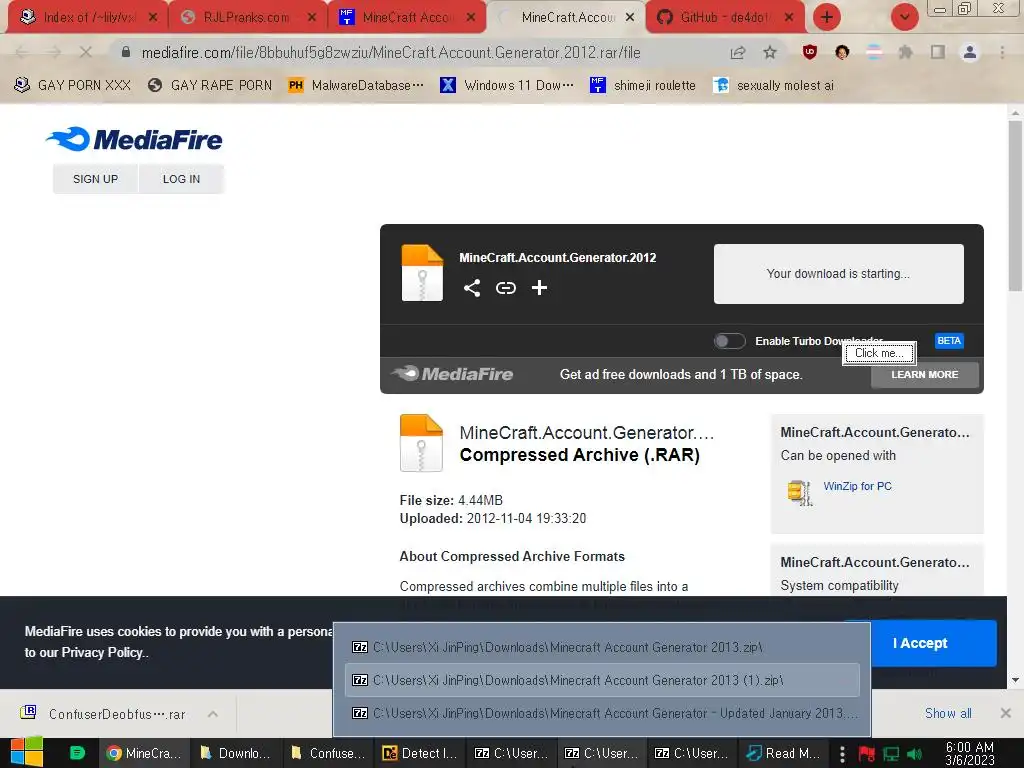
Task: Click the LOG IN button
Action: pyautogui.click(x=182, y=179)
